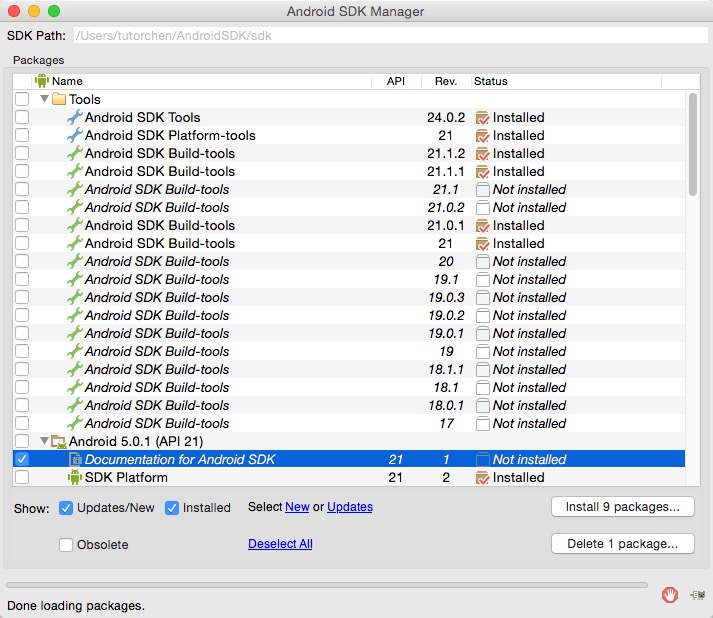Collapse the Android 5.0.1 (API 21) group
This screenshot has height=618, width=713.
click(44, 441)
